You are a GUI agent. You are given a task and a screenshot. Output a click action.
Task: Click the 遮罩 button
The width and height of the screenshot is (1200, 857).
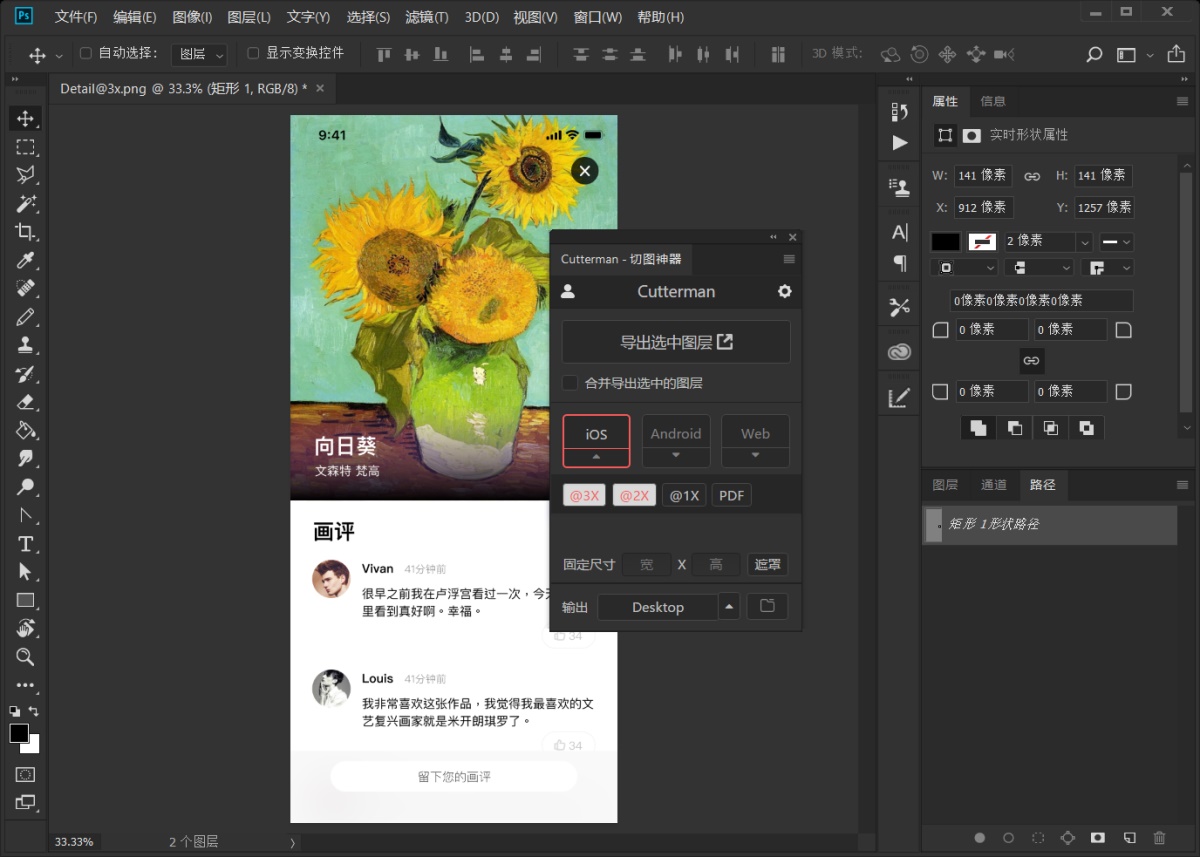767,564
